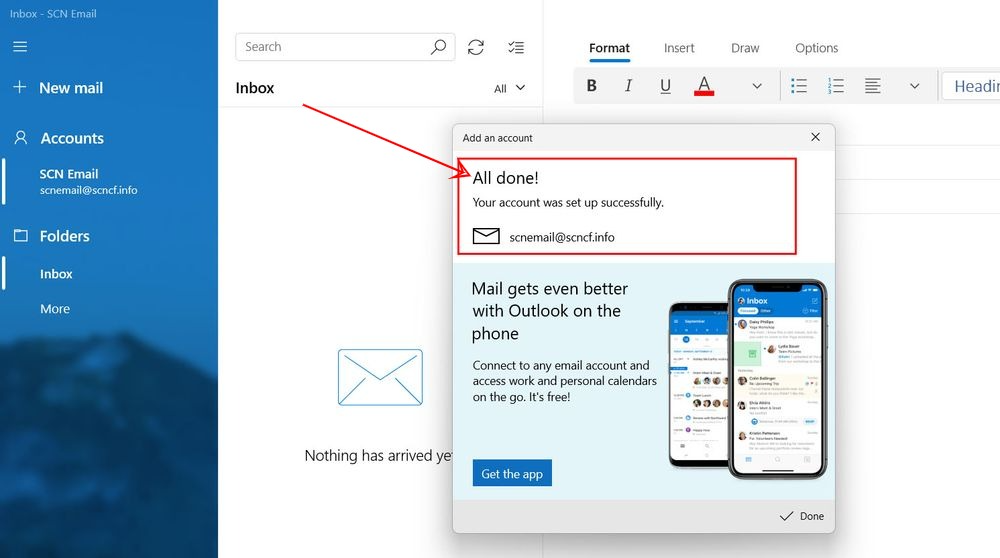Sync this view with refresh icon

[476, 47]
